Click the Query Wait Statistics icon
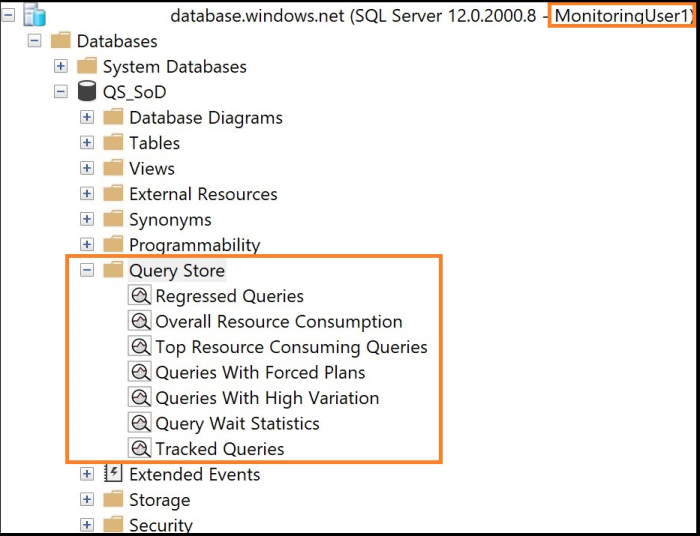700x536 pixels. [x=140, y=423]
